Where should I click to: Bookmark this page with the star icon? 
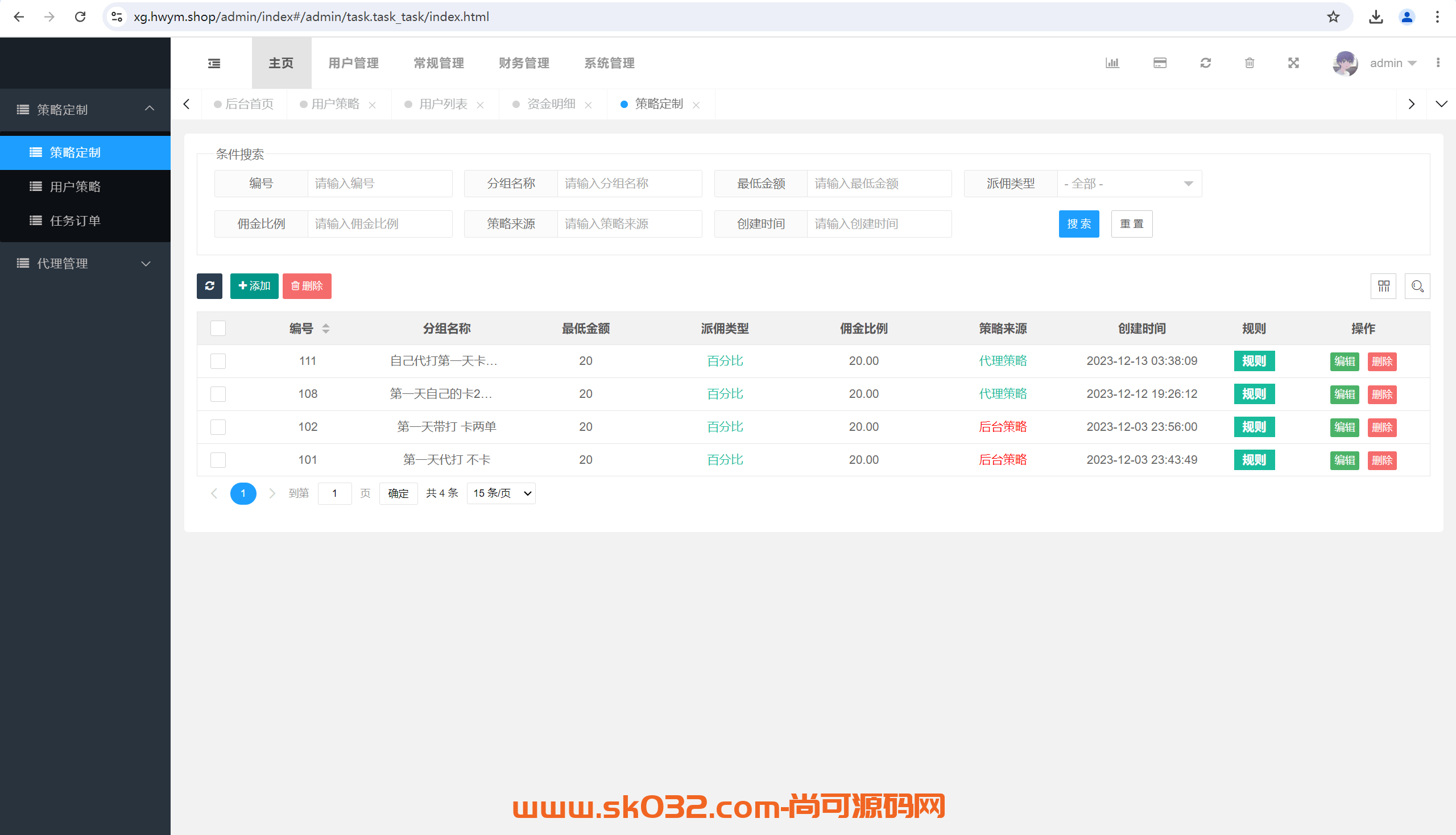[1333, 16]
